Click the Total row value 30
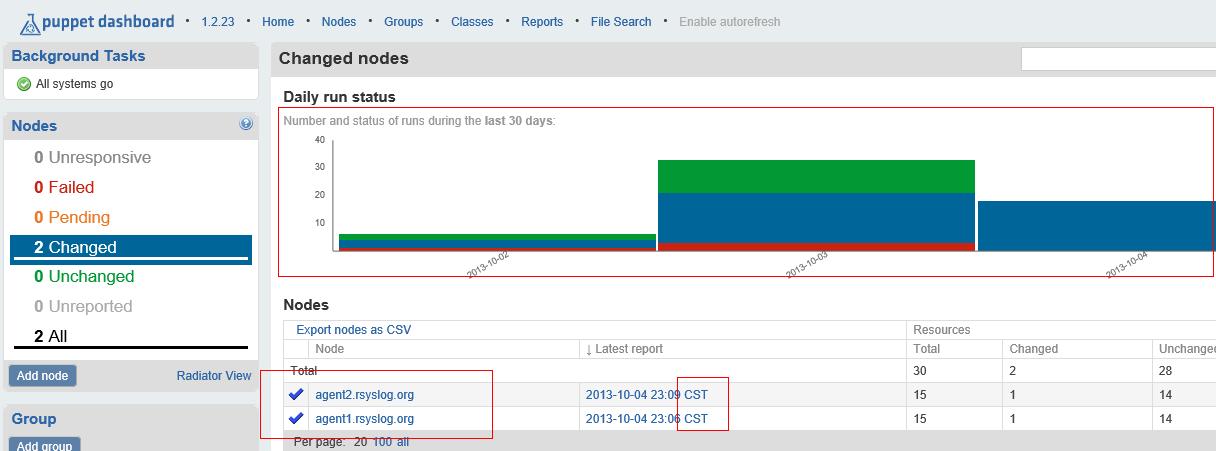The image size is (1216, 451). click(x=920, y=371)
